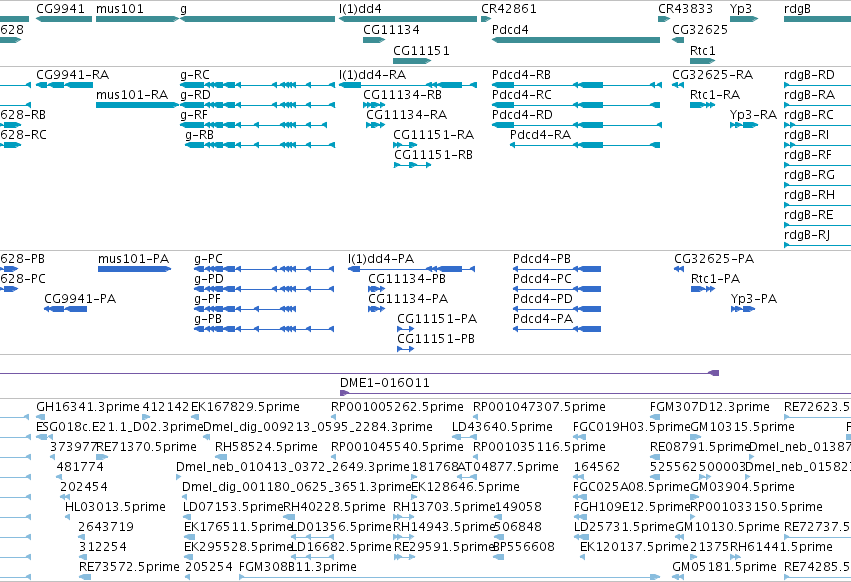This screenshot has width=851, height=582.
Task: Select the l(1)dd4 gene feature
Action: coord(408,19)
